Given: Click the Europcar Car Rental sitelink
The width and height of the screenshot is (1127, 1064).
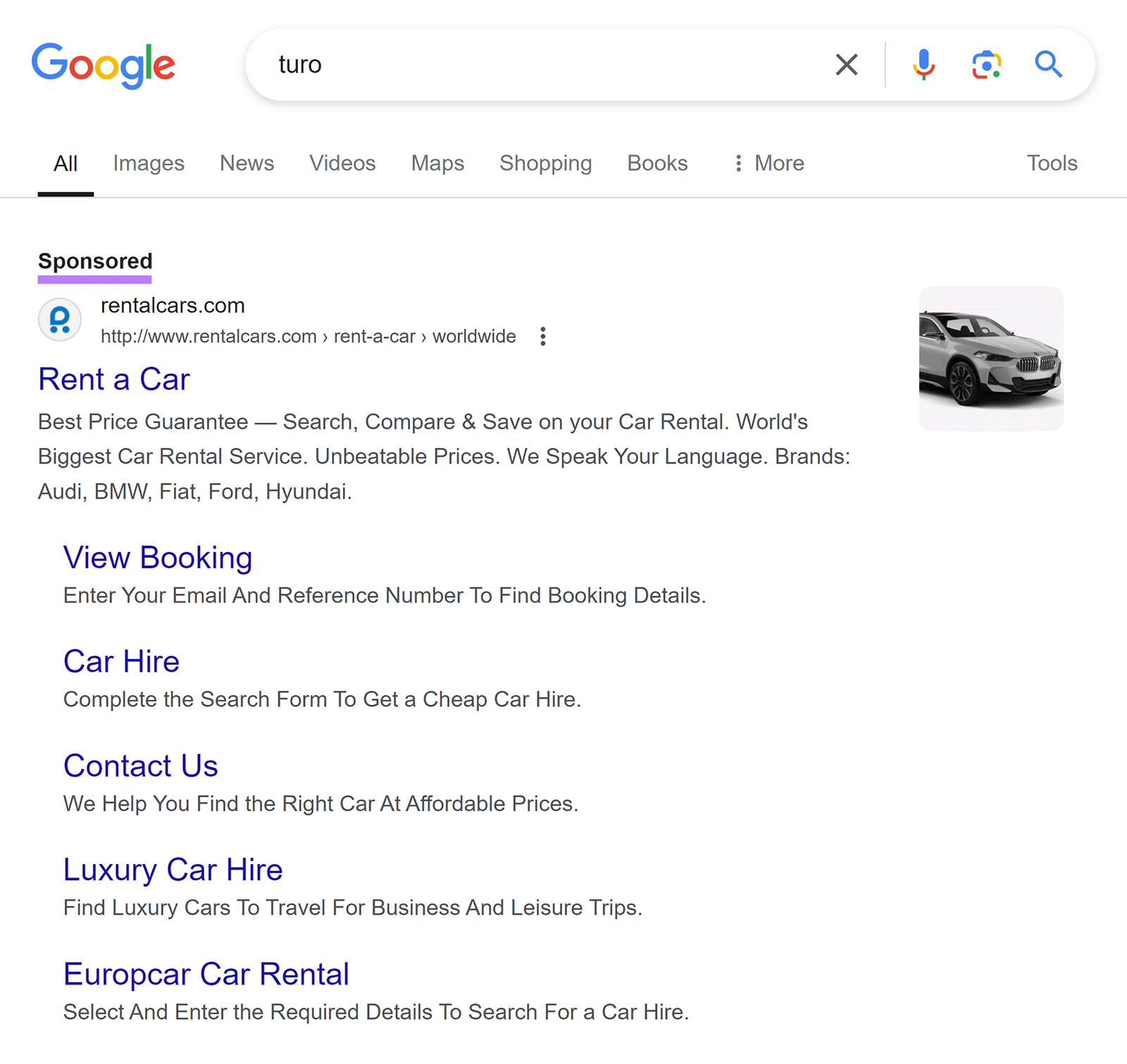Looking at the screenshot, I should point(206,973).
